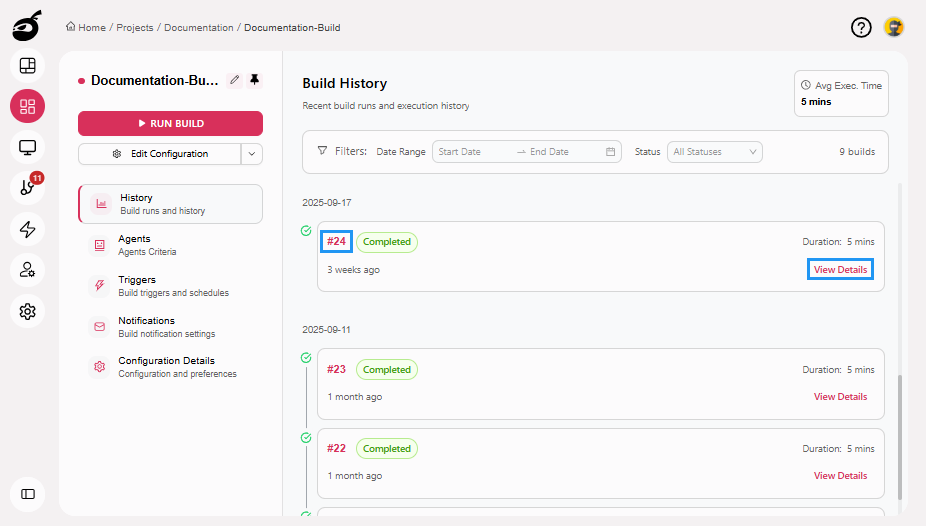This screenshot has width=926, height=526.
Task: Click the Edit Configuration button
Action: [159, 154]
